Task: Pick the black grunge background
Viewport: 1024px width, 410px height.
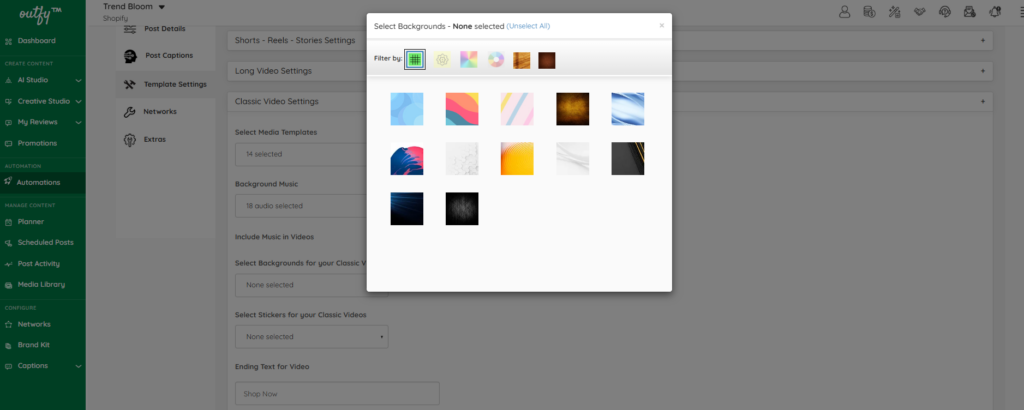Action: [462, 209]
